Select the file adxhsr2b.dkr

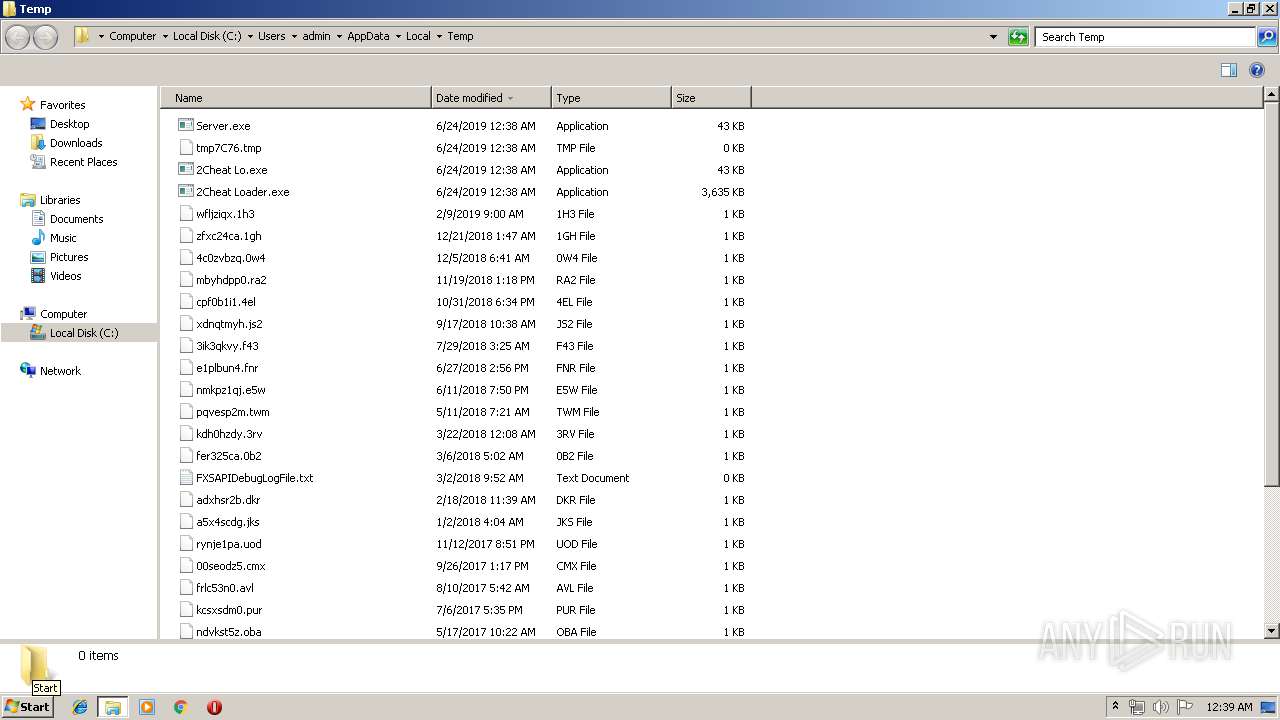pyautogui.click(x=228, y=500)
